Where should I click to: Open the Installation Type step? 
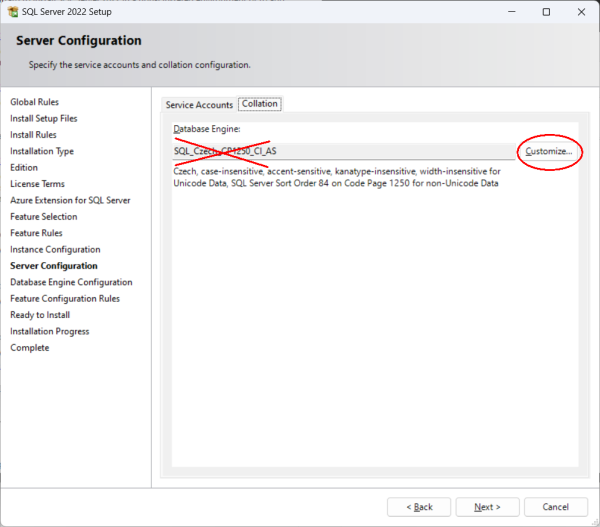[x=41, y=151]
